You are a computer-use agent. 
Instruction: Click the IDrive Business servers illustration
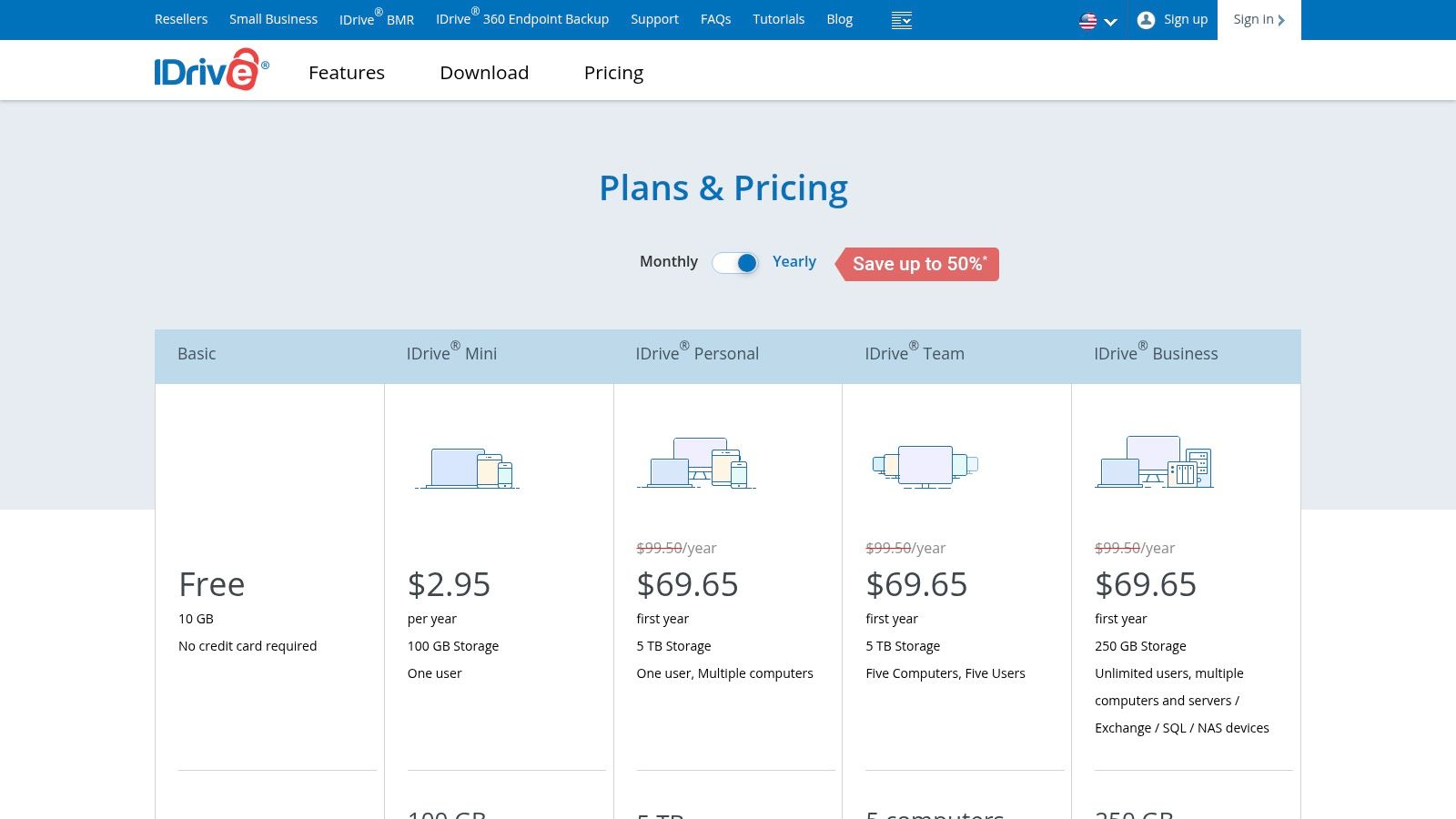[1154, 462]
